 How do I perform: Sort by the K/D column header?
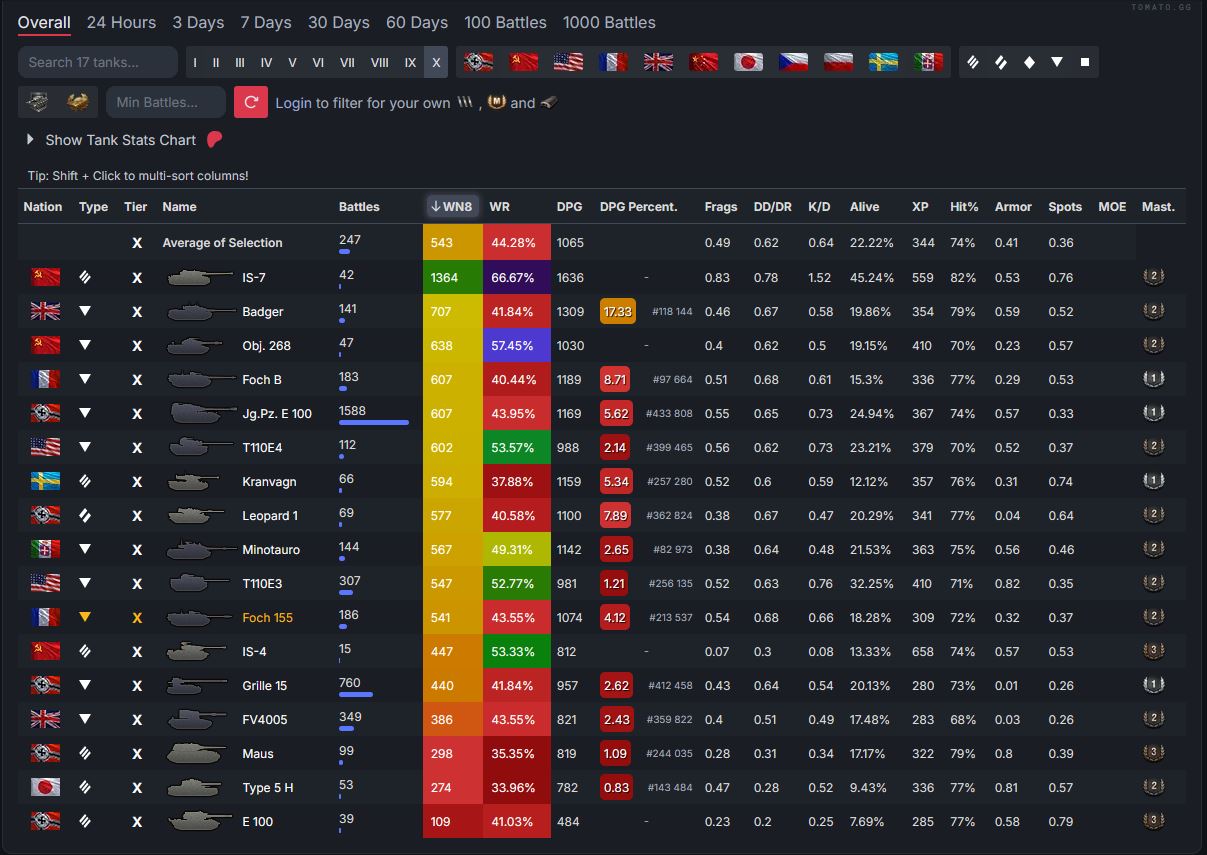819,207
